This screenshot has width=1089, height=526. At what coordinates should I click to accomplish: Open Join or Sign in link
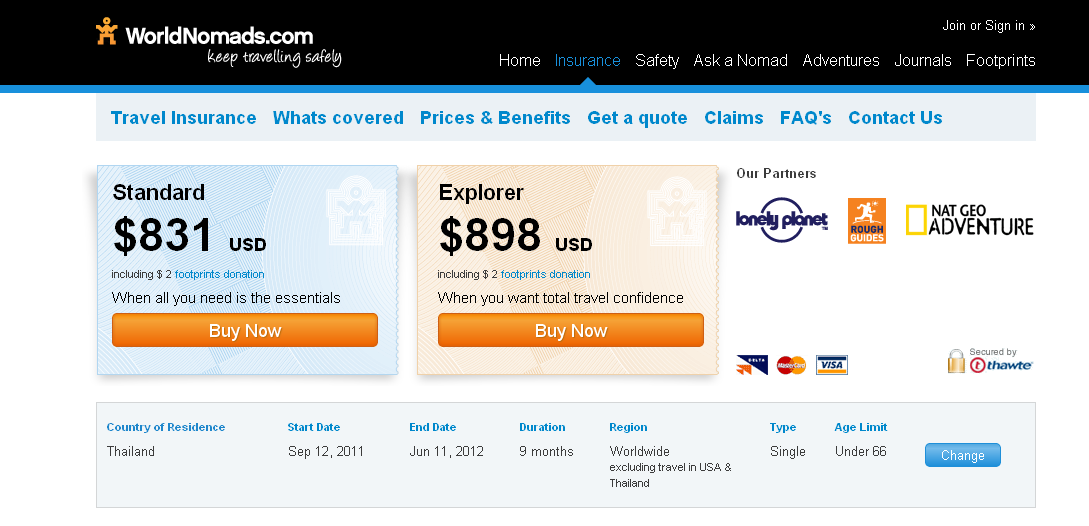click(988, 26)
